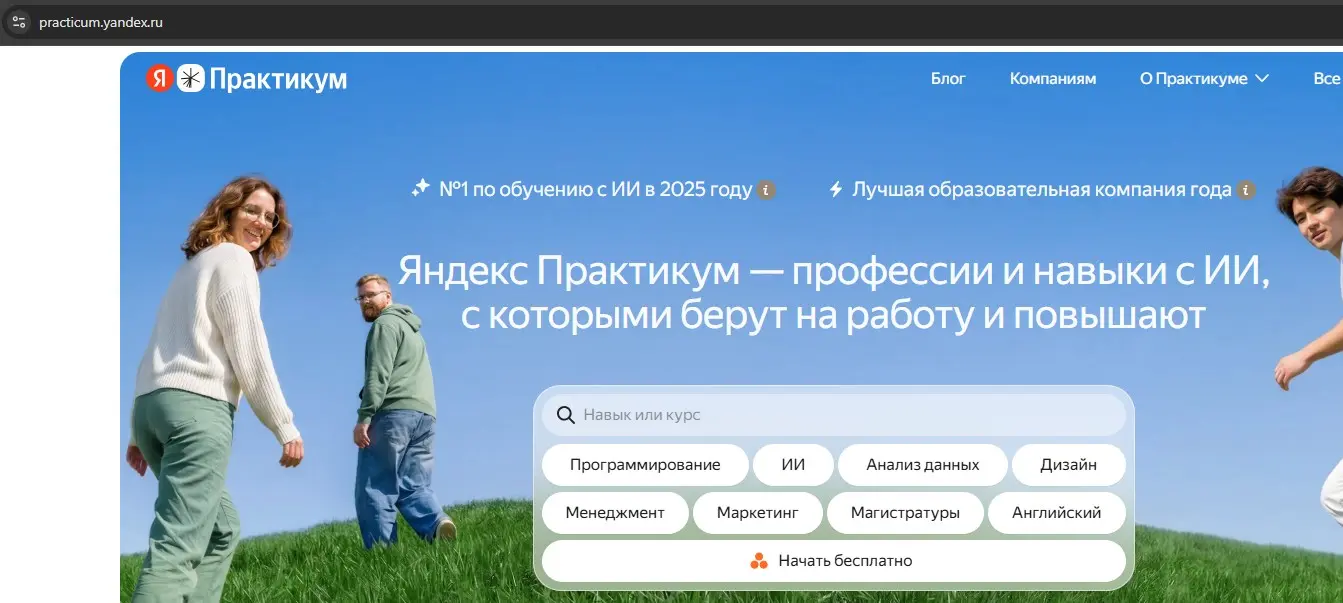Open the 'Компаниям' menu item
Viewport: 1343px width, 603px height.
tap(1053, 79)
